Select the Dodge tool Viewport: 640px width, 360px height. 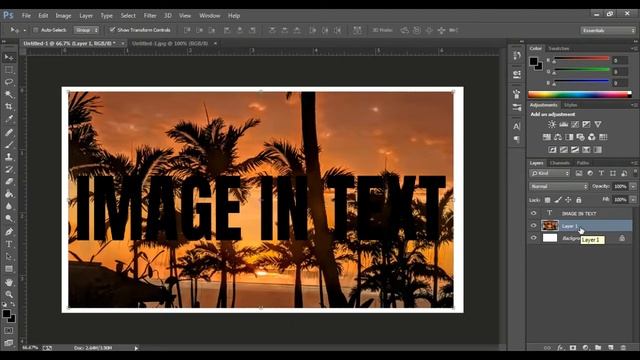(9, 219)
